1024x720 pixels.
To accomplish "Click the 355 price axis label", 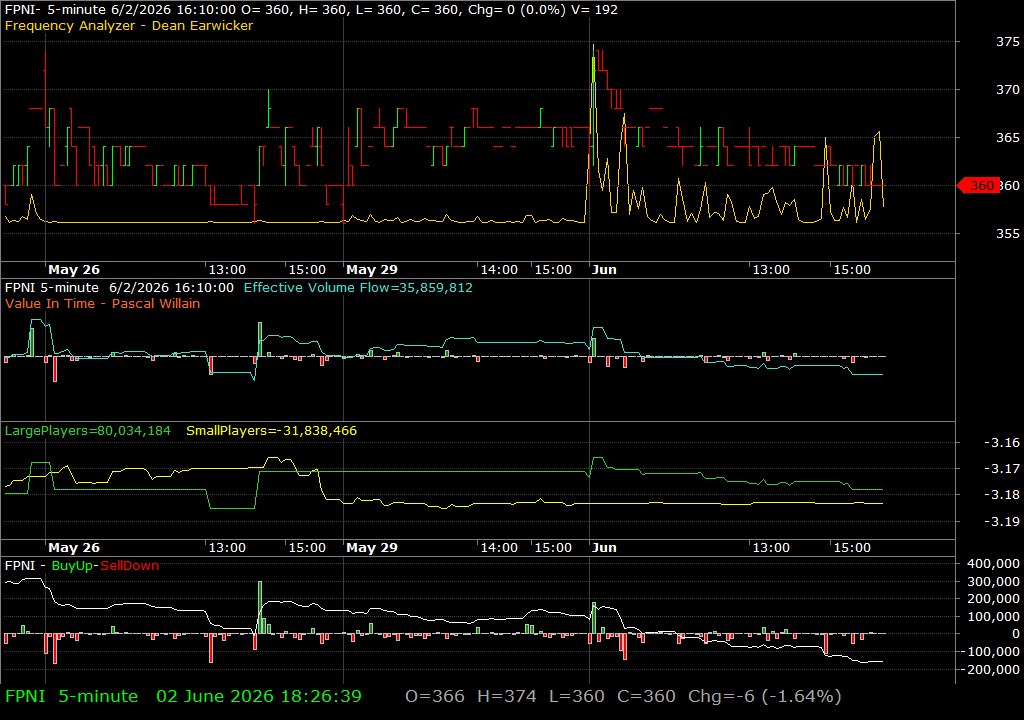I will (x=1007, y=233).
